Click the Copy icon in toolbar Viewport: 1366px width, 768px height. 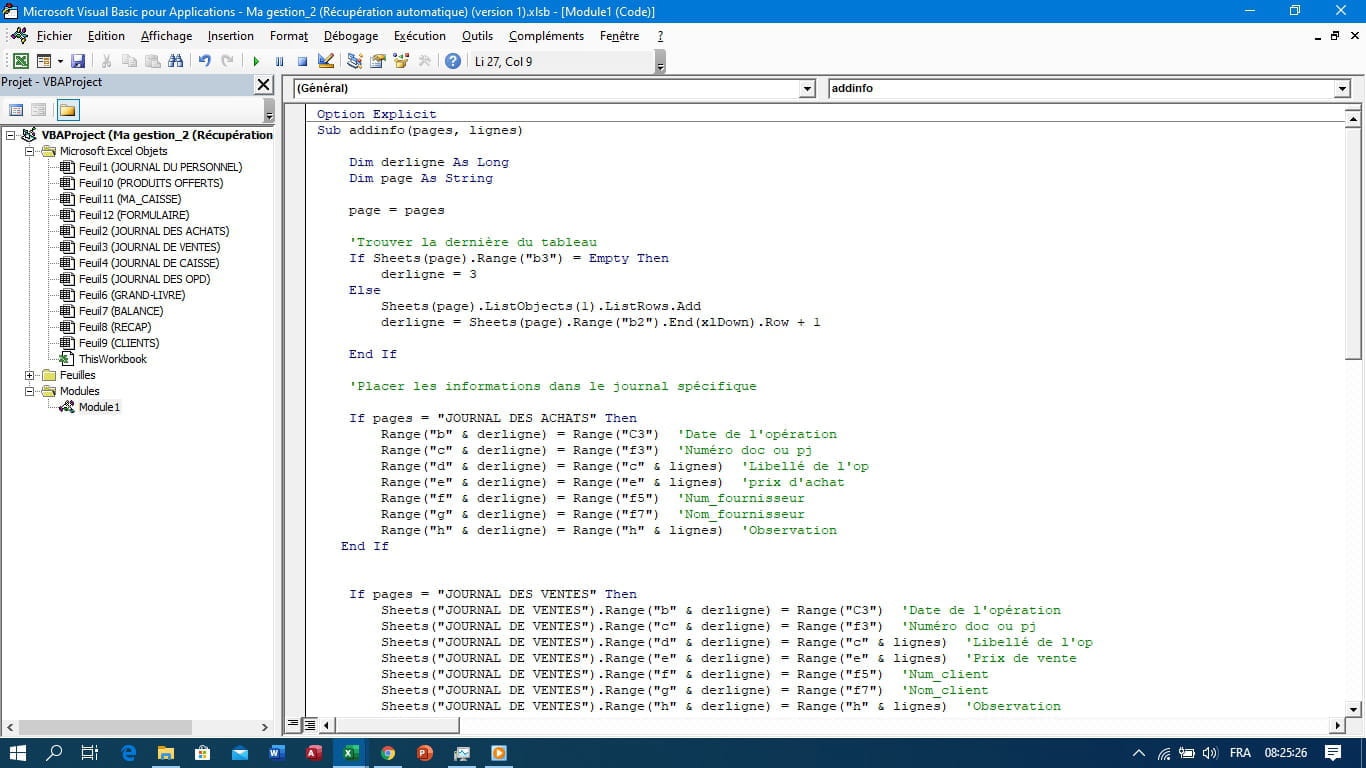[130, 61]
